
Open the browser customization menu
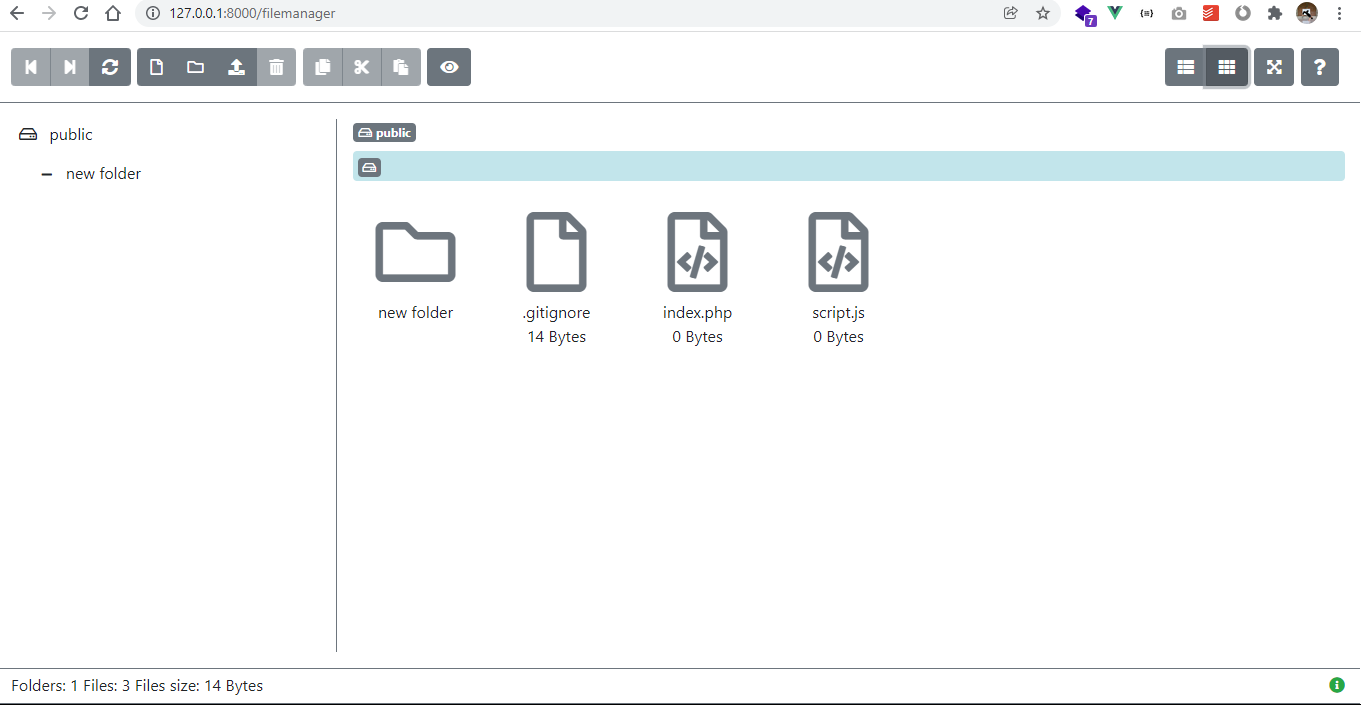coord(1339,14)
